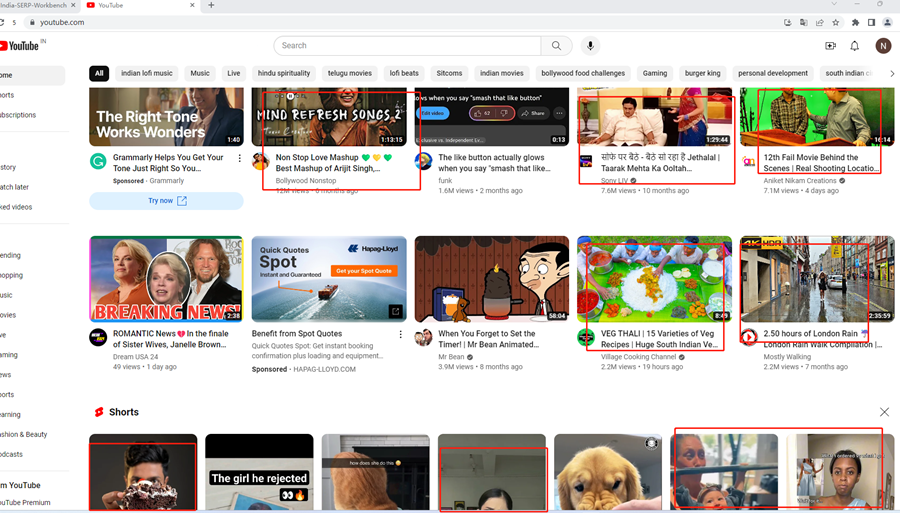The image size is (900, 513).
Task: Click the Try now button
Action: pyautogui.click(x=166, y=201)
